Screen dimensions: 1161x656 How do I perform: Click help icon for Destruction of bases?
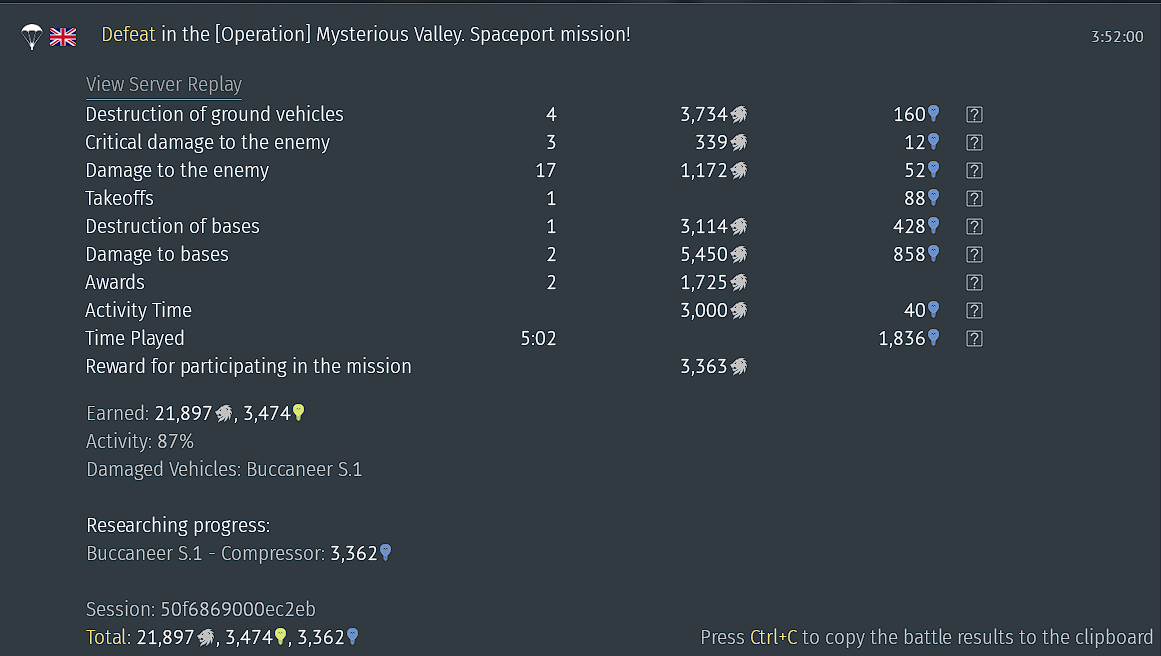click(x=974, y=227)
